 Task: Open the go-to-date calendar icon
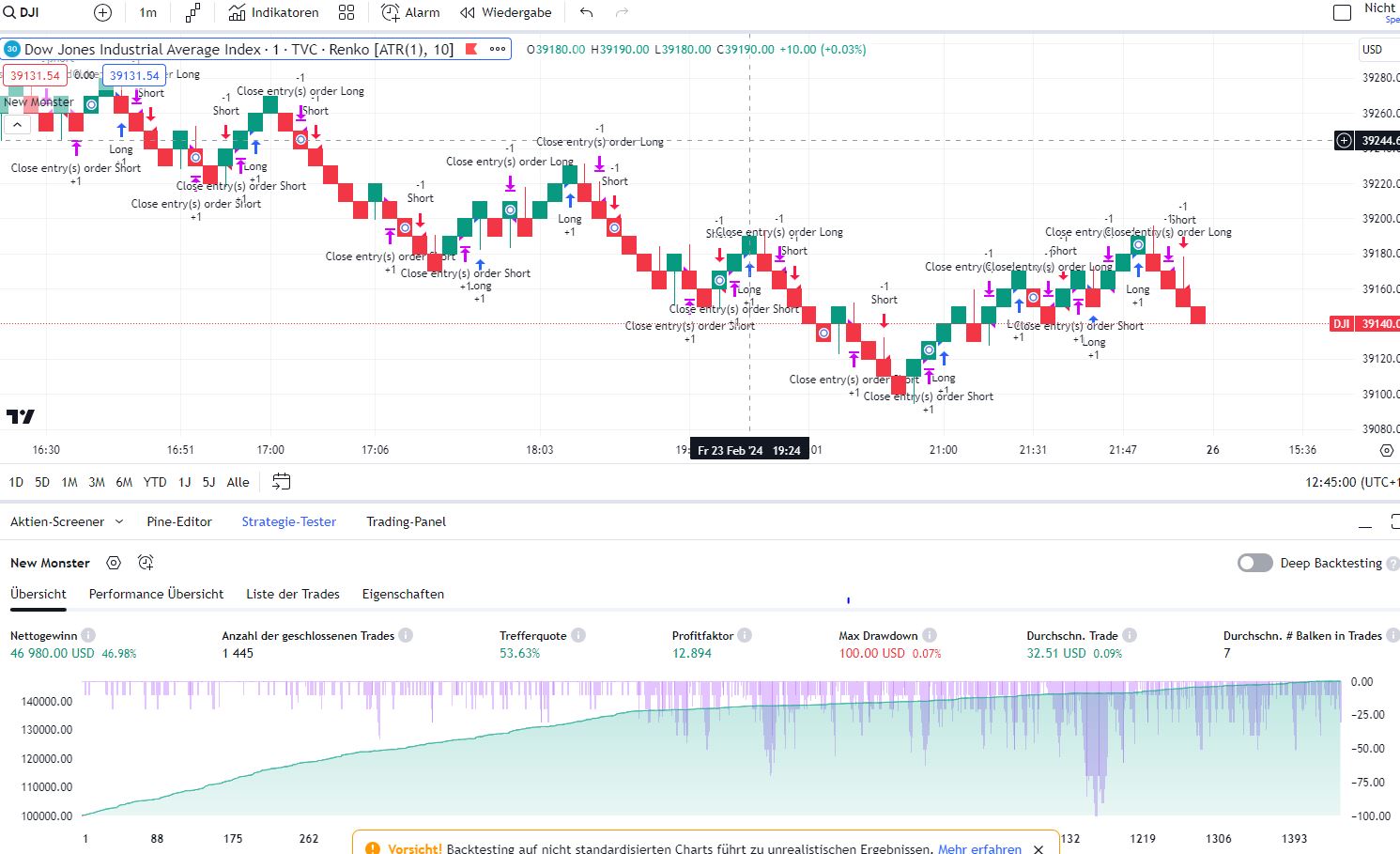(281, 482)
